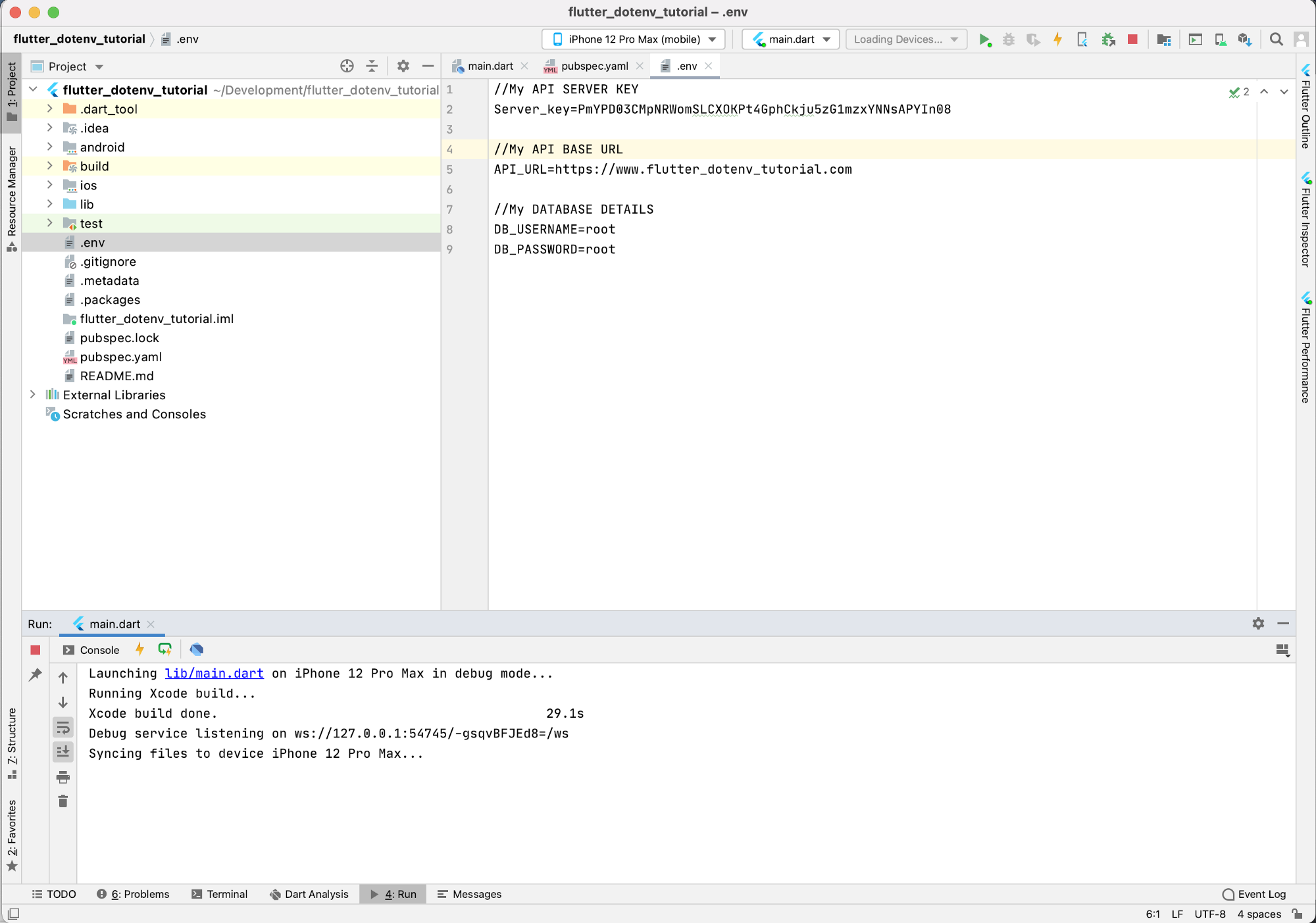Open the main.dart run configuration dropdown

click(791, 39)
